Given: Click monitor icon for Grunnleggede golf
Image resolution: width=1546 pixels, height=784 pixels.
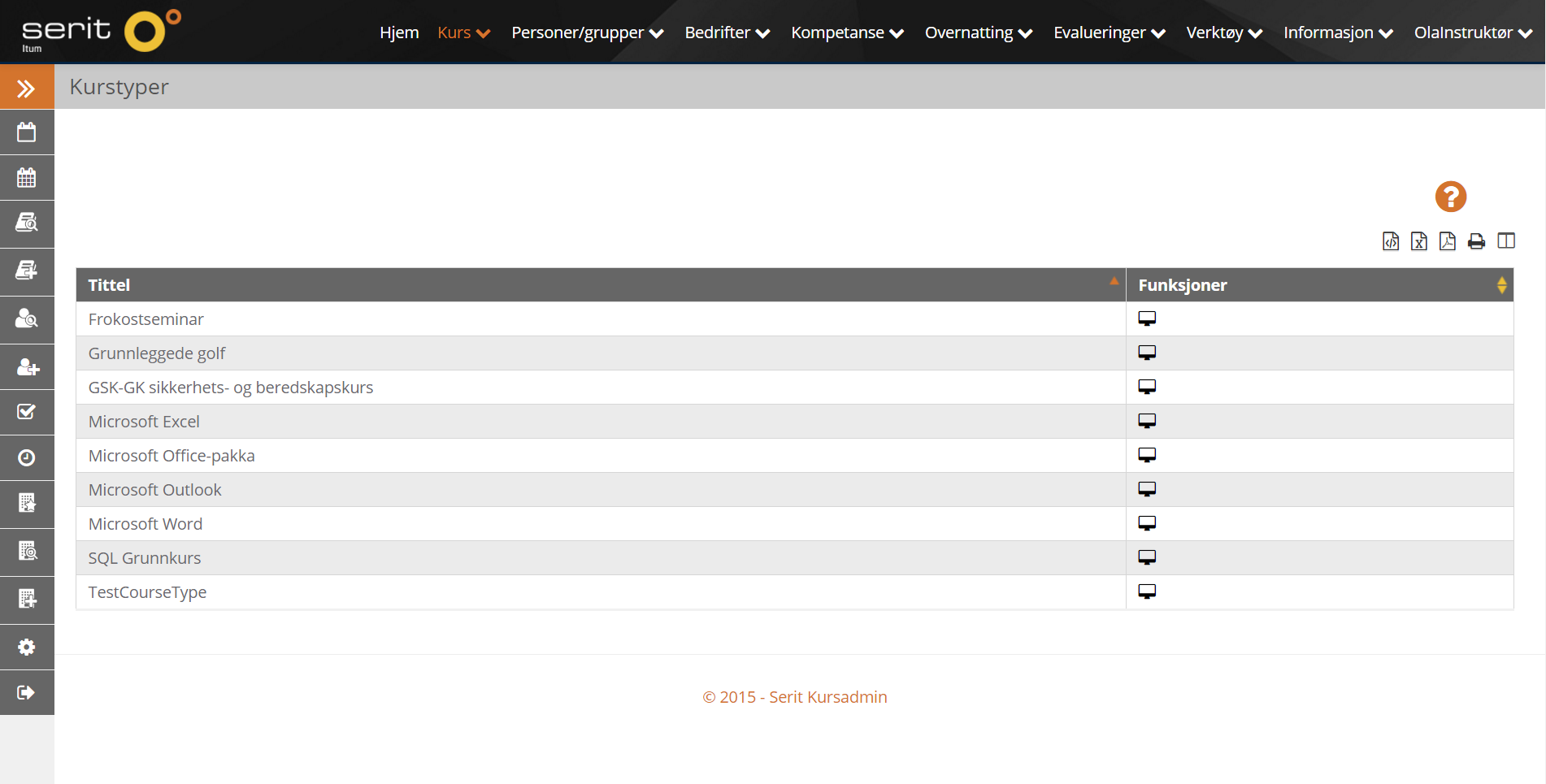Looking at the screenshot, I should (x=1147, y=353).
